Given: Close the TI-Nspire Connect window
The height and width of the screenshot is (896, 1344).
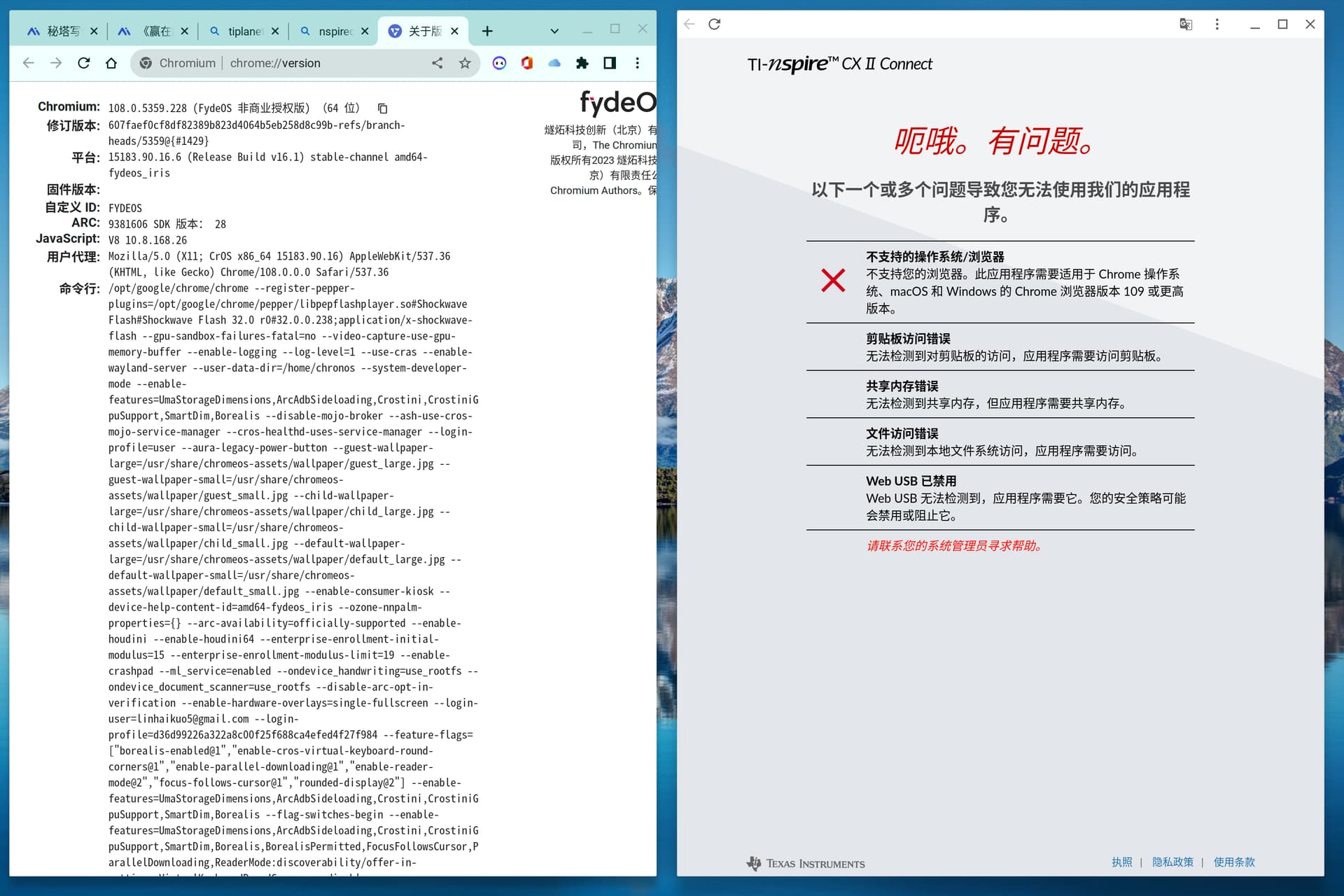Looking at the screenshot, I should tap(1310, 24).
